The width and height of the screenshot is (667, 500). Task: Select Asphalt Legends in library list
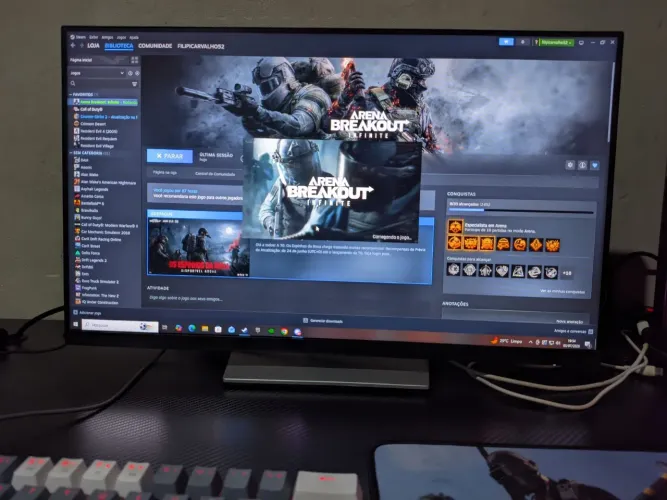pyautogui.click(x=91, y=189)
